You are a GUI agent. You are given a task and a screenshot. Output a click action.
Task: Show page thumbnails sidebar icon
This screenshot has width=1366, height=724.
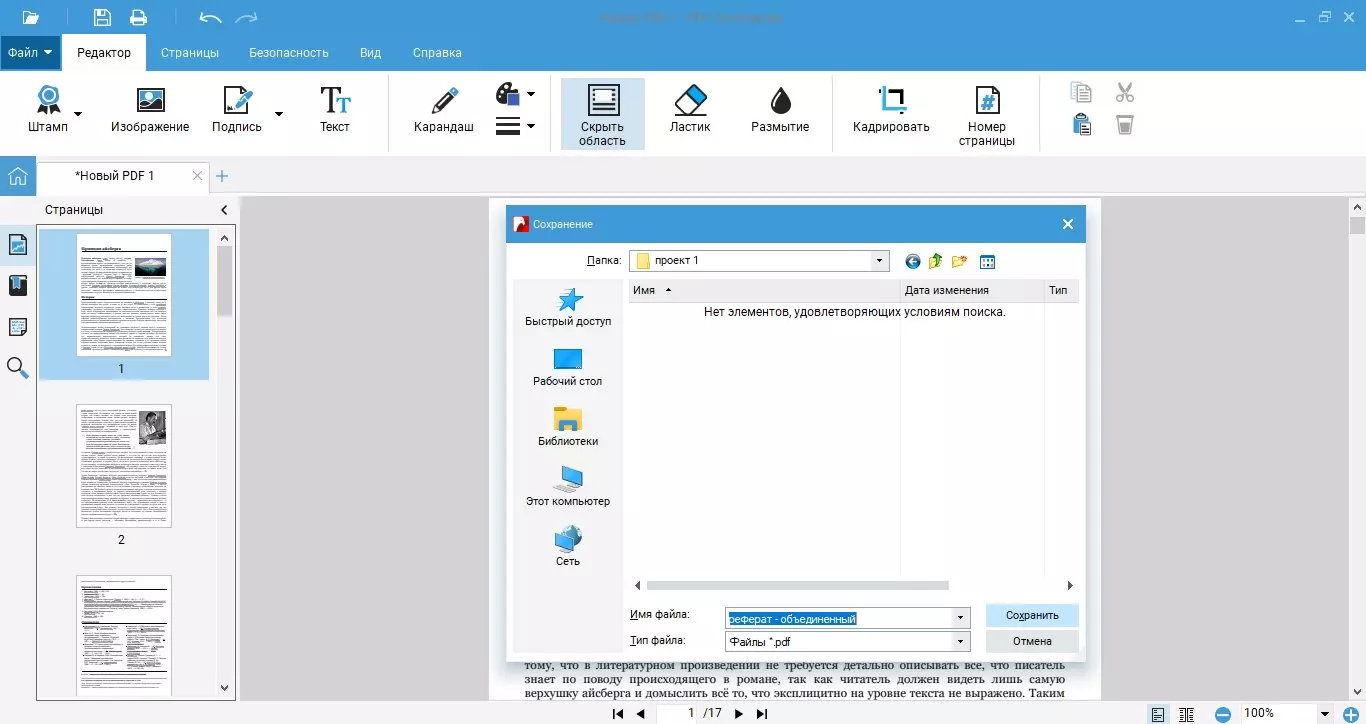tap(18, 246)
